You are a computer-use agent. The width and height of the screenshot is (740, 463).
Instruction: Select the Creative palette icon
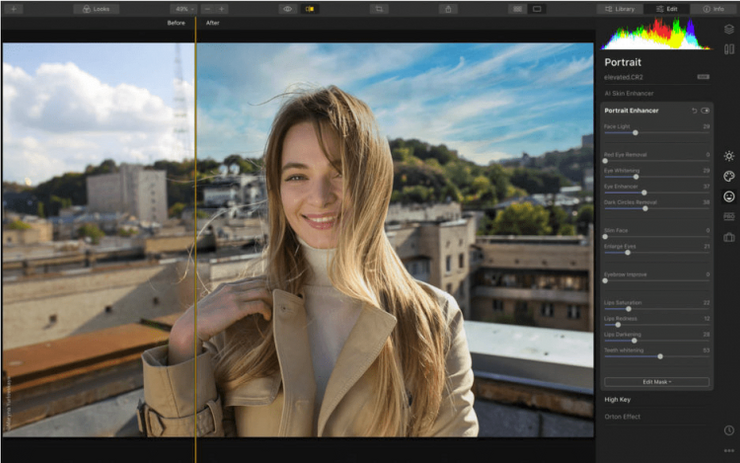click(x=729, y=176)
